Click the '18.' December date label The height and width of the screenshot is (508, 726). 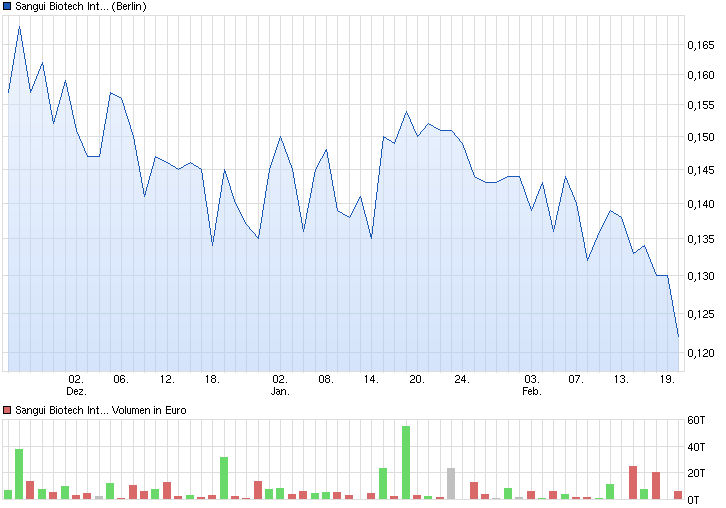point(212,379)
